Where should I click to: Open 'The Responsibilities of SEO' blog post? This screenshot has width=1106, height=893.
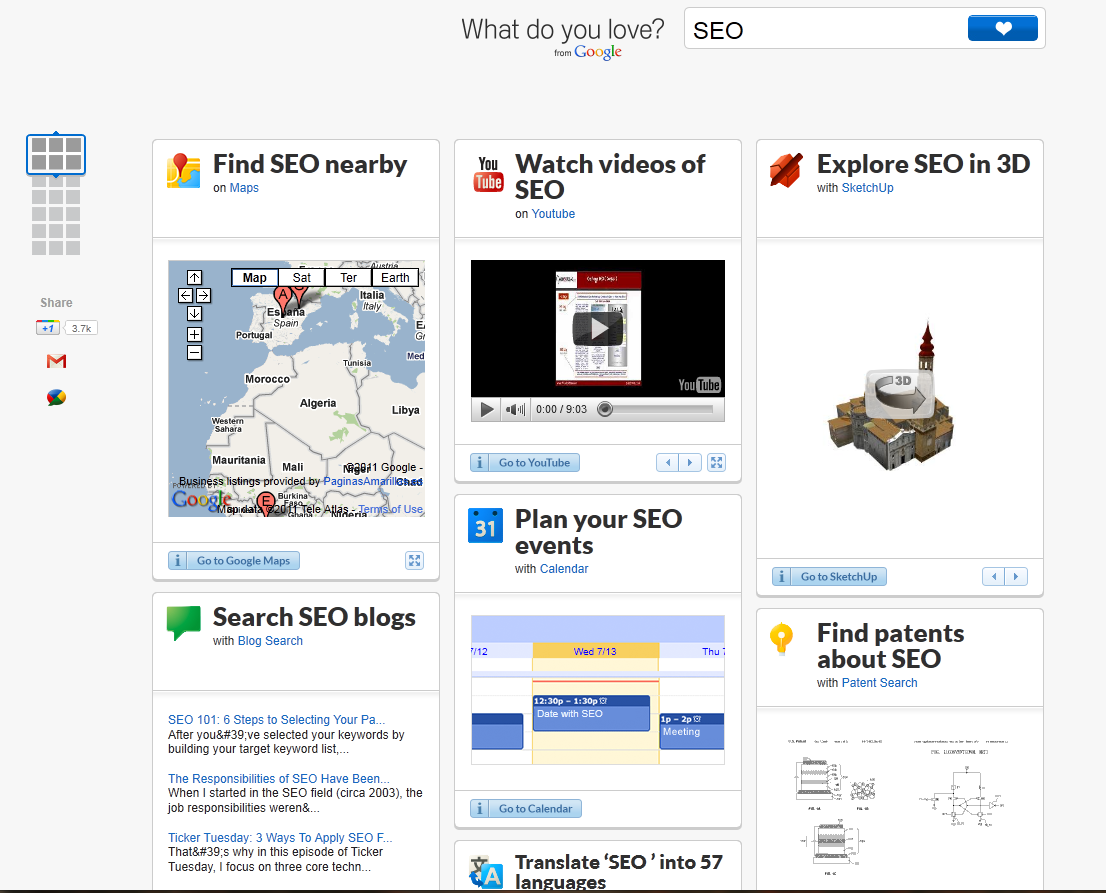tap(279, 779)
